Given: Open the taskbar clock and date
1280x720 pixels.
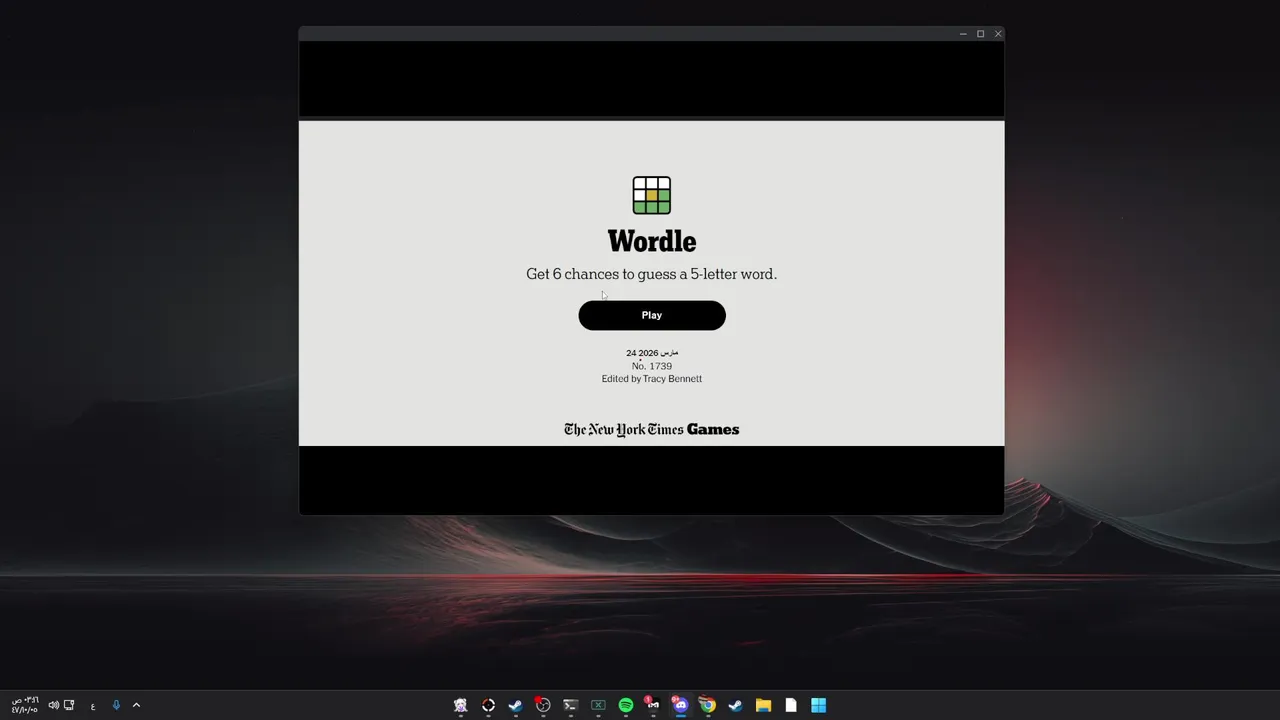Looking at the screenshot, I should pyautogui.click(x=24, y=705).
